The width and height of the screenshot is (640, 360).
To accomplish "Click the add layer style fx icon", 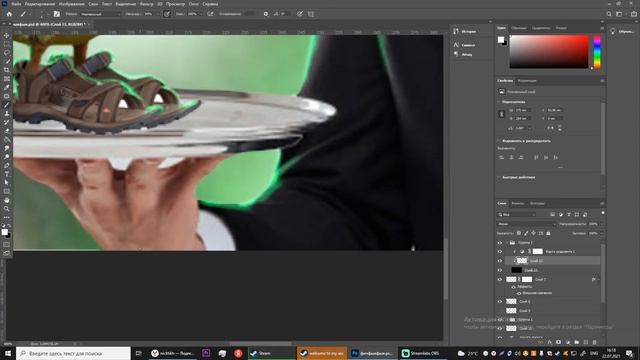I will 549,342.
